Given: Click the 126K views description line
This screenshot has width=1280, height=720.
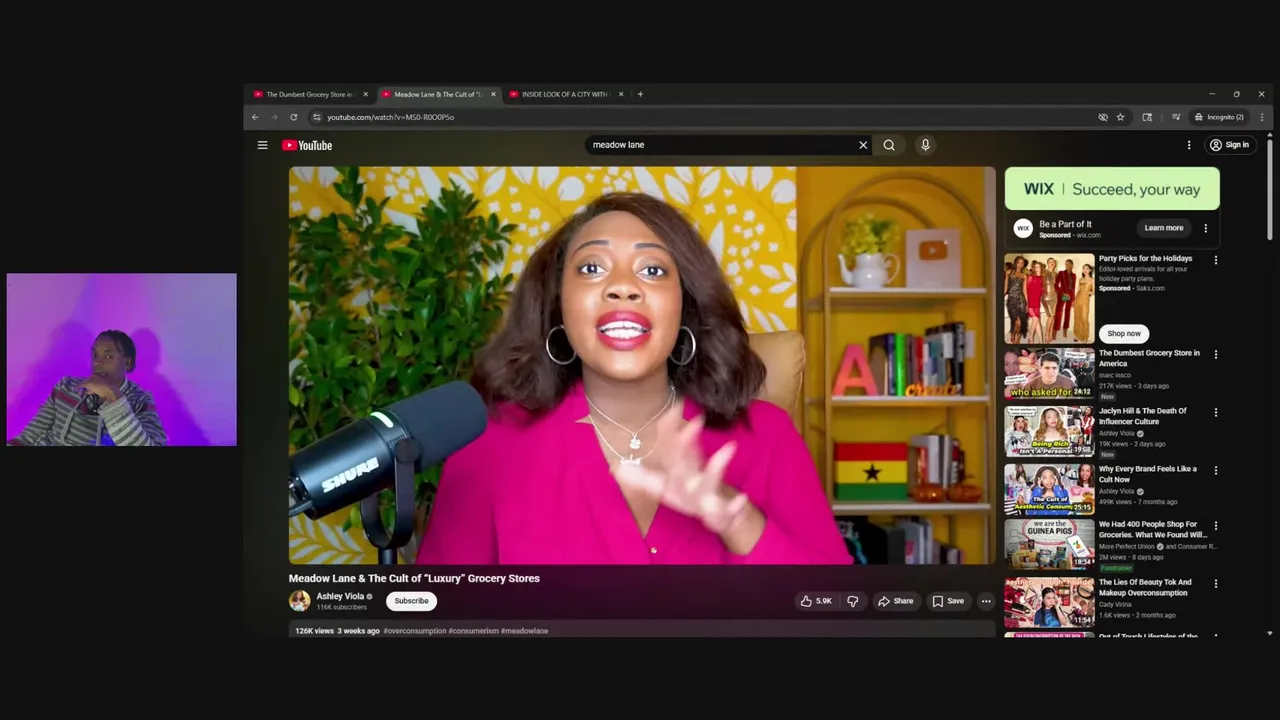Looking at the screenshot, I should (x=642, y=631).
